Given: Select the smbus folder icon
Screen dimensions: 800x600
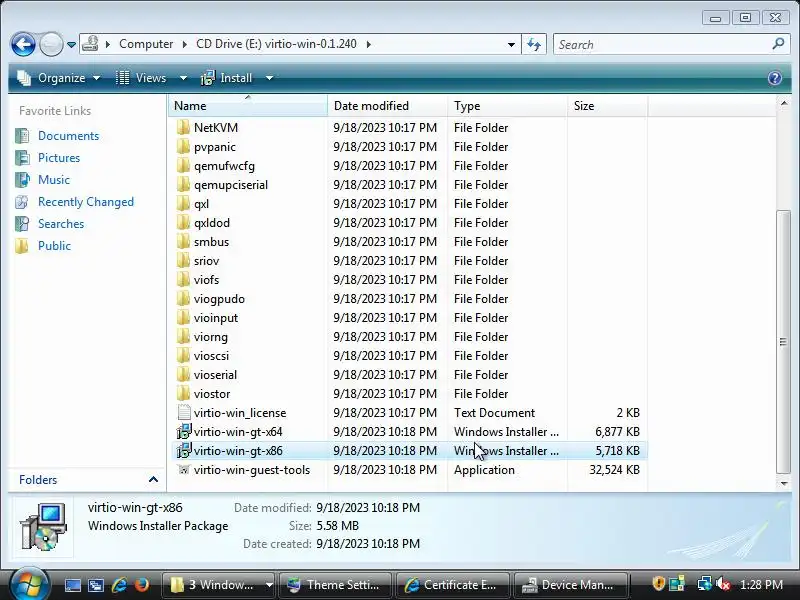Looking at the screenshot, I should (x=183, y=241).
